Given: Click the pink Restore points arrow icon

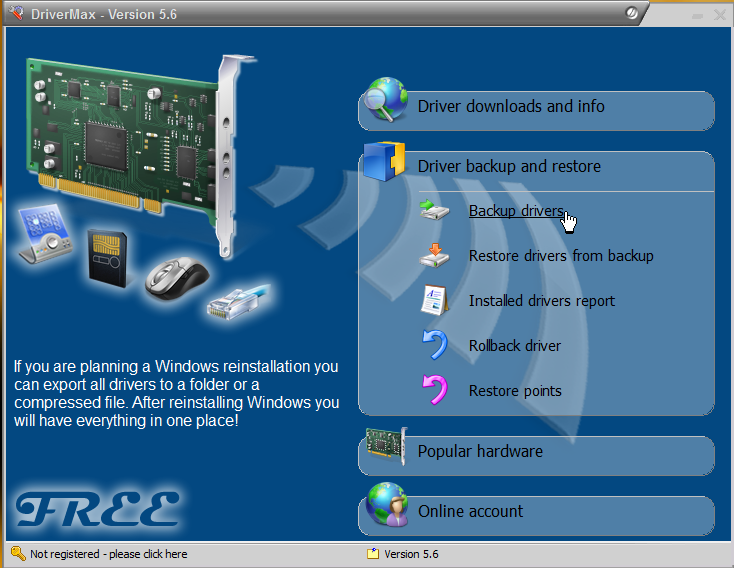Looking at the screenshot, I should click(x=435, y=391).
